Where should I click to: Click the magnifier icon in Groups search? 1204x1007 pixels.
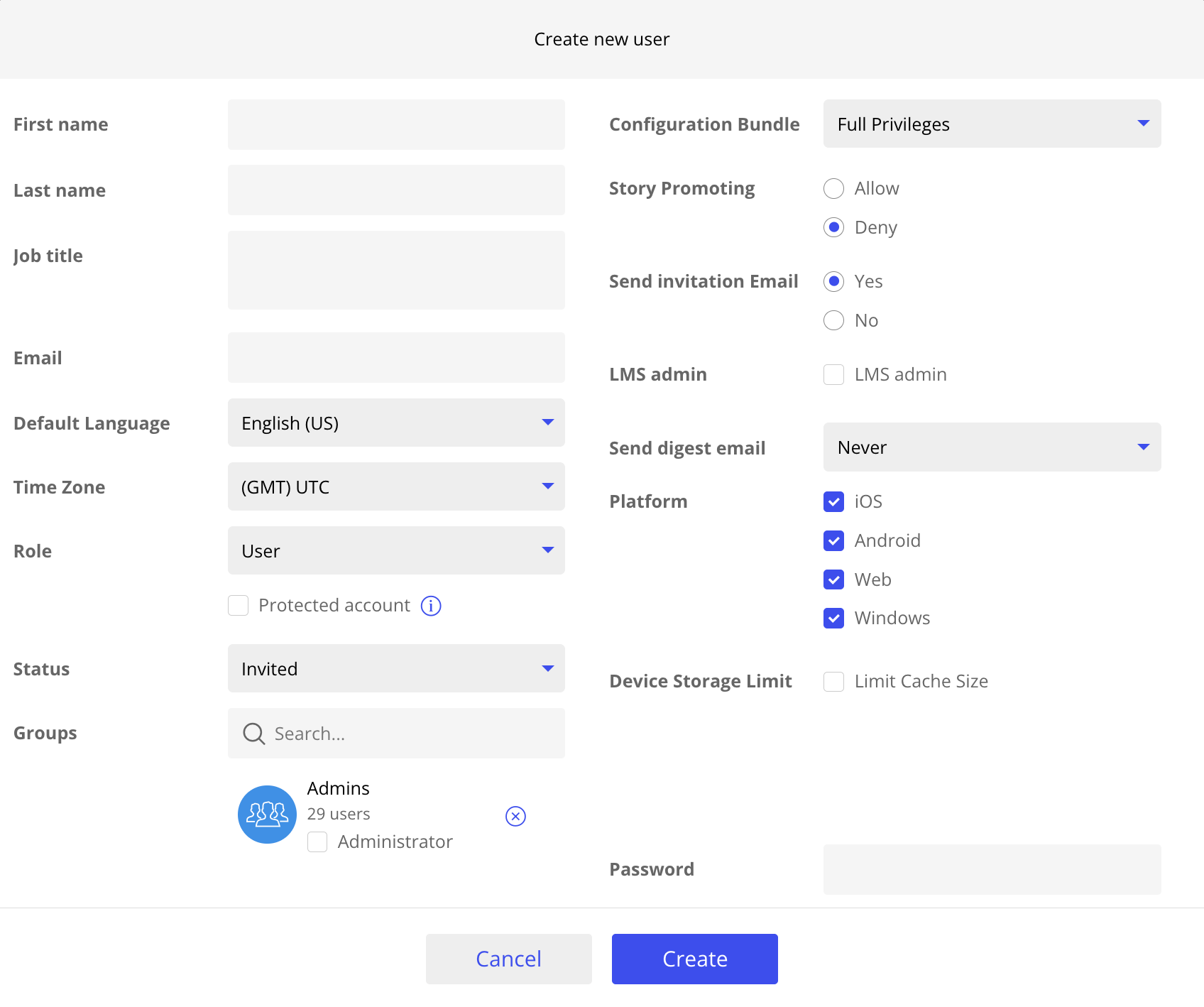point(253,734)
